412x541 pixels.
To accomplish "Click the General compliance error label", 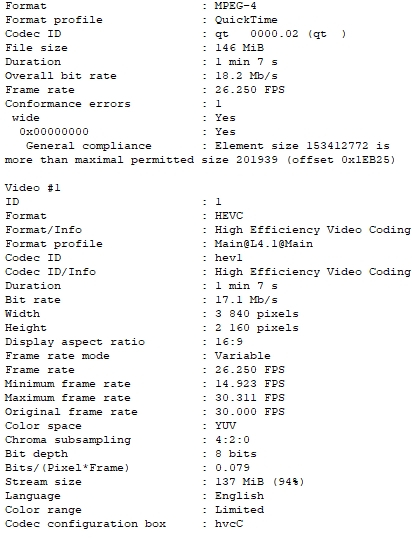I will [x=89, y=146].
